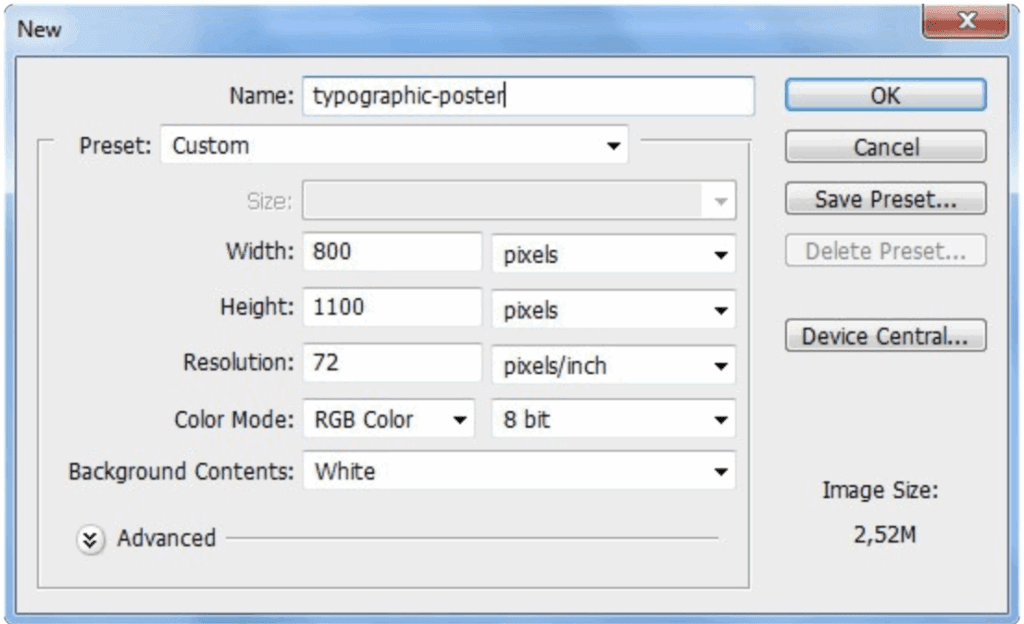Click the Width value field
The height and width of the screenshot is (624, 1024).
[392, 252]
